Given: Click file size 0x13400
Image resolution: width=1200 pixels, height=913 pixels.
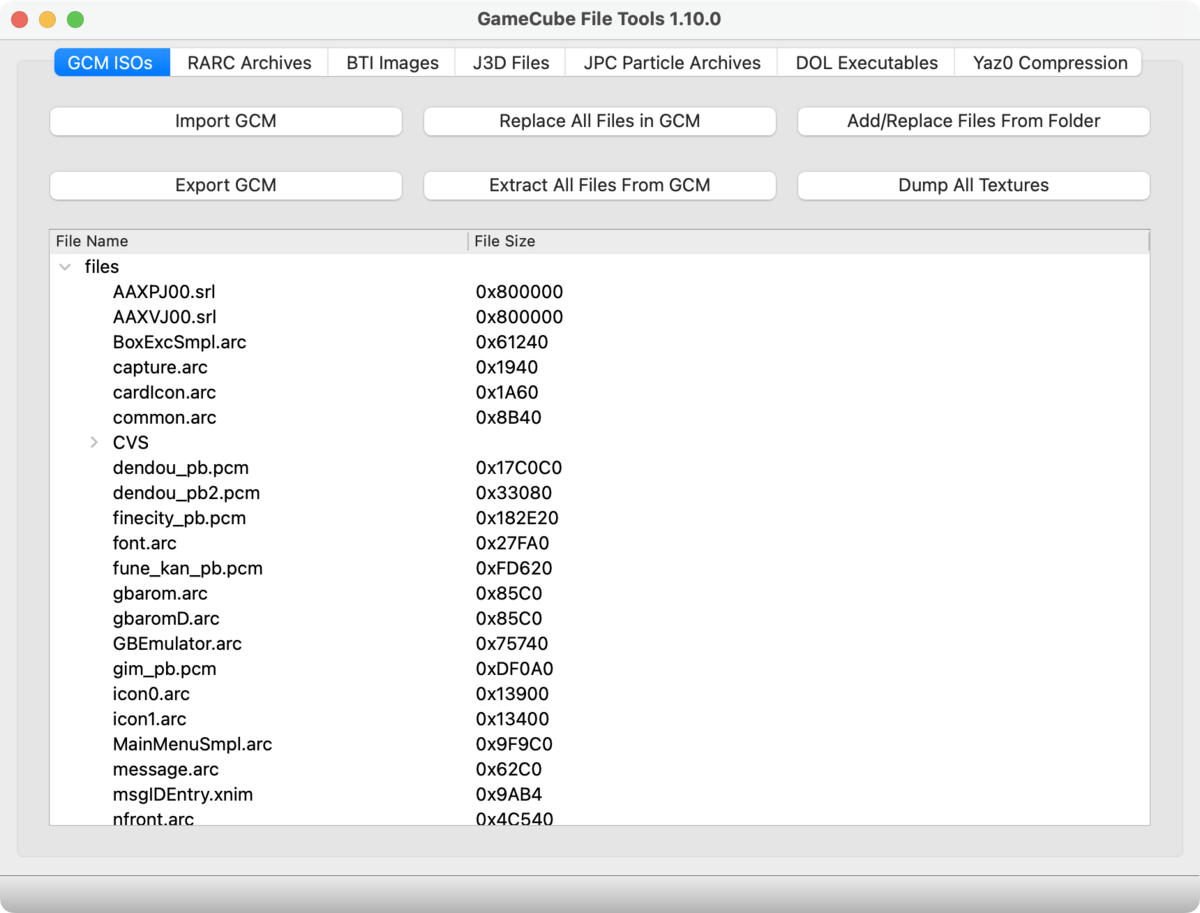Looking at the screenshot, I should point(512,719).
